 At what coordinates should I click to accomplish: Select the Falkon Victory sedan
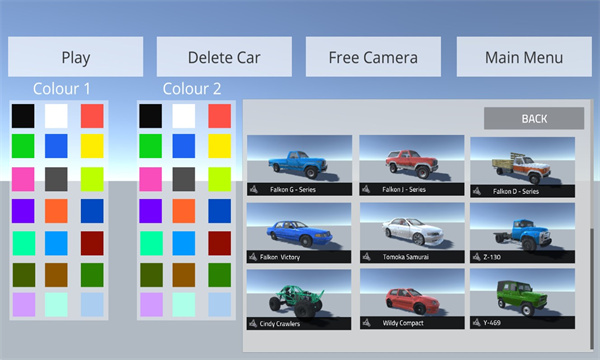(299, 233)
